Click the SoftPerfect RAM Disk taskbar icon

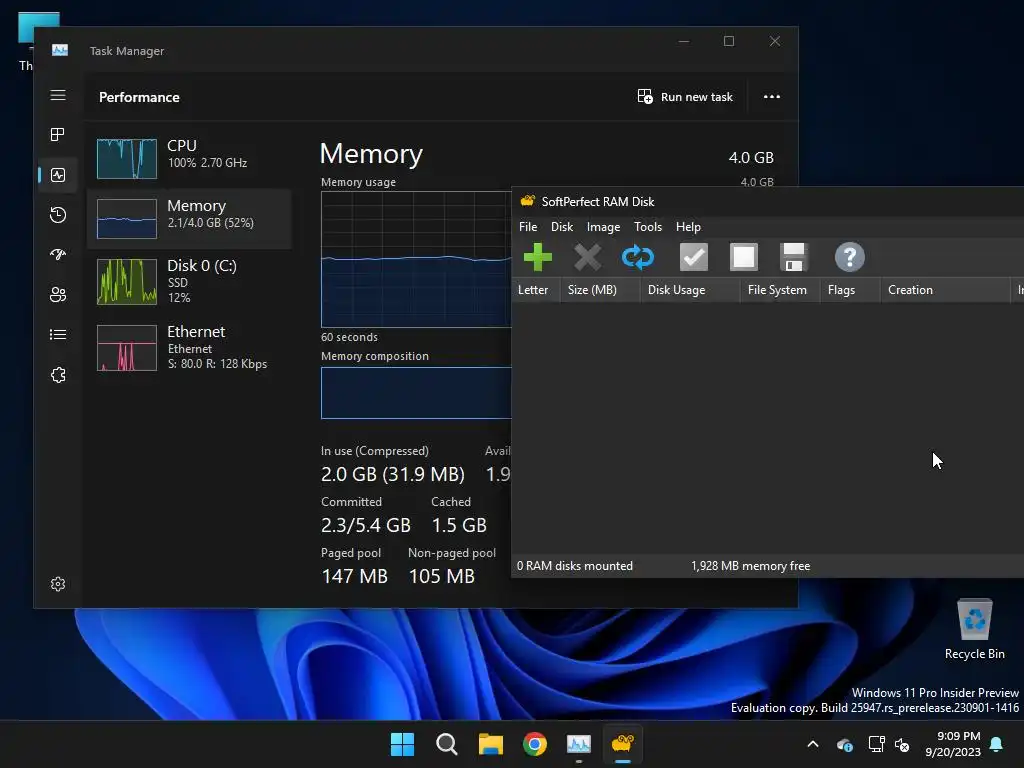623,744
